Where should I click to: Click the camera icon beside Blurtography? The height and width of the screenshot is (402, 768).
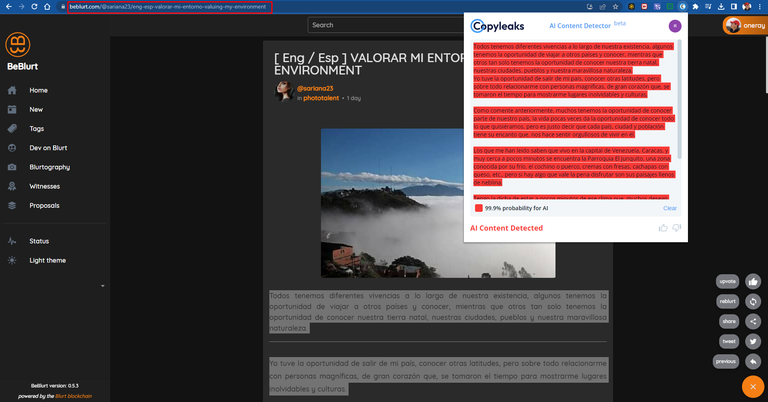coord(12,167)
